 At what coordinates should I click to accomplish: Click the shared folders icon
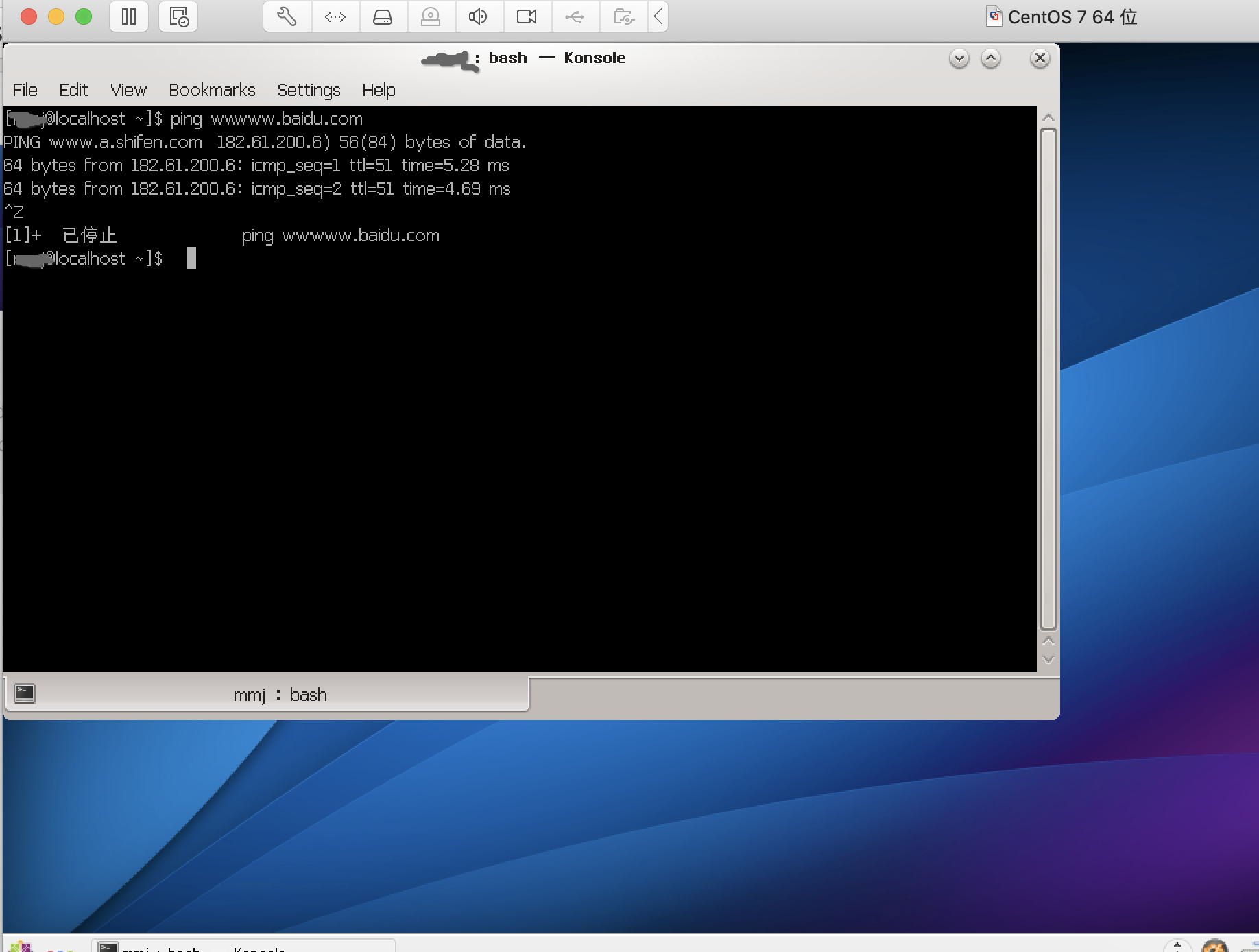click(x=623, y=16)
